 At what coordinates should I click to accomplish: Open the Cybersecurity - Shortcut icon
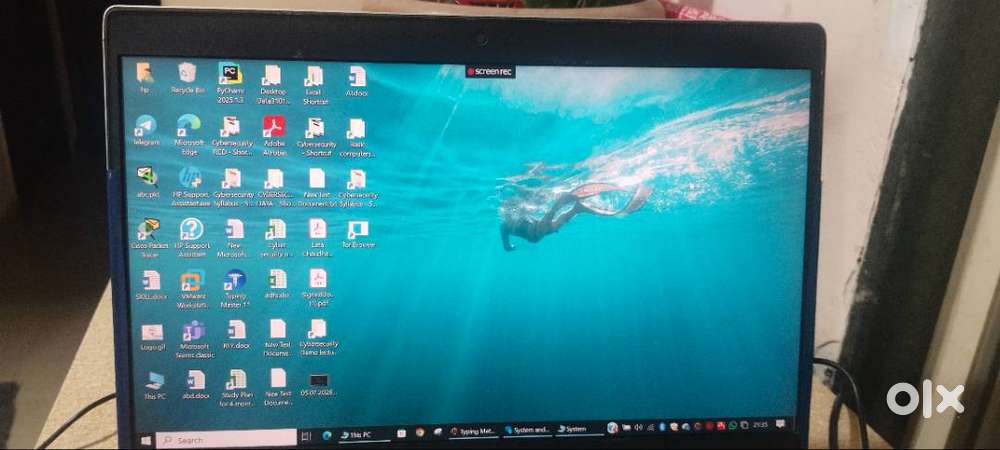316,136
